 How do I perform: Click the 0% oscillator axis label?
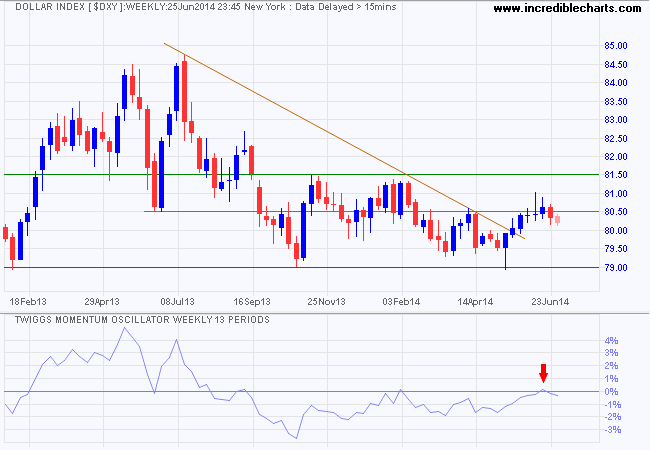pos(611,392)
